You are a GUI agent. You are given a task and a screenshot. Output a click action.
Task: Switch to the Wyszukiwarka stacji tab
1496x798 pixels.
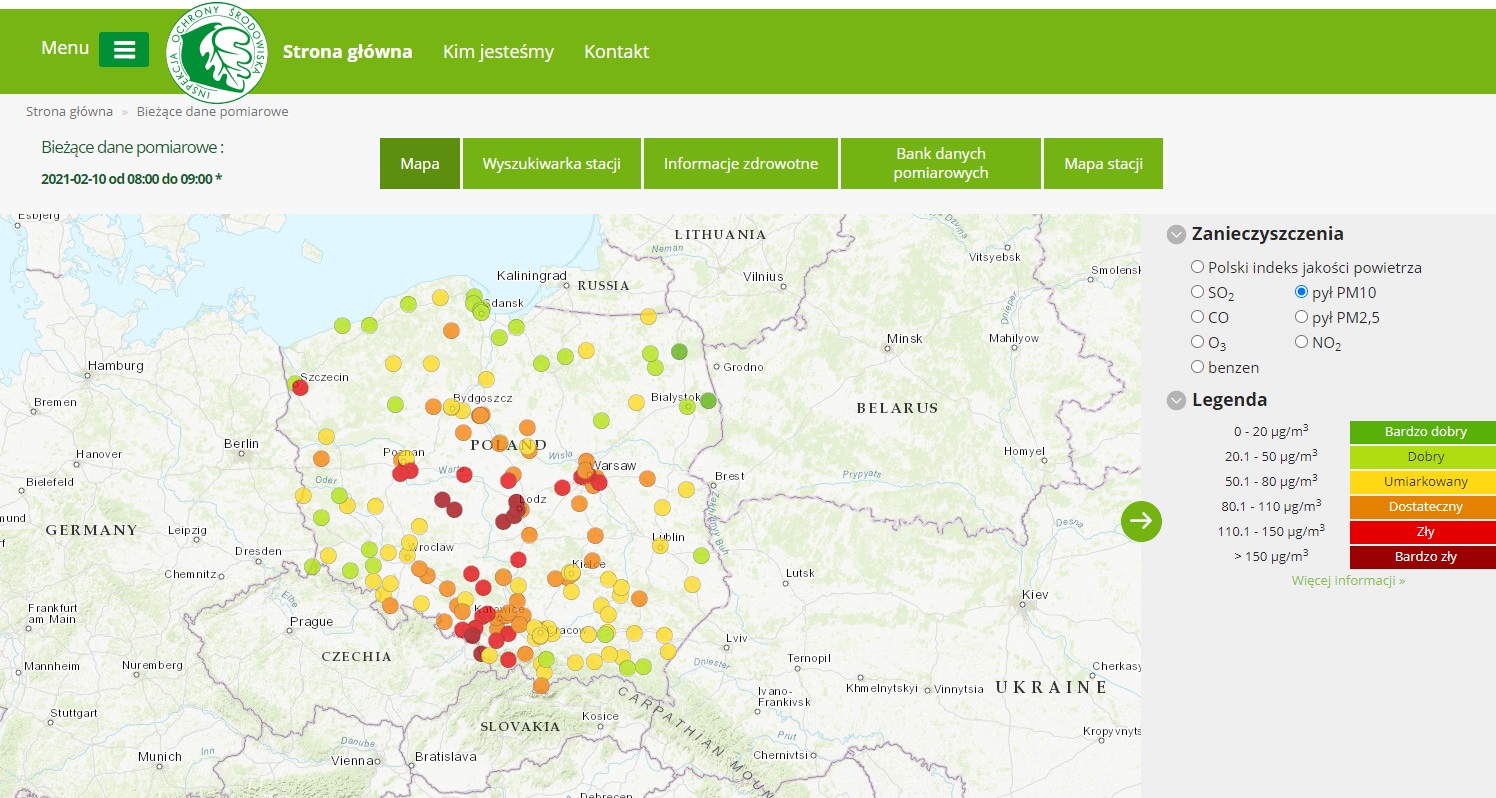pos(552,163)
